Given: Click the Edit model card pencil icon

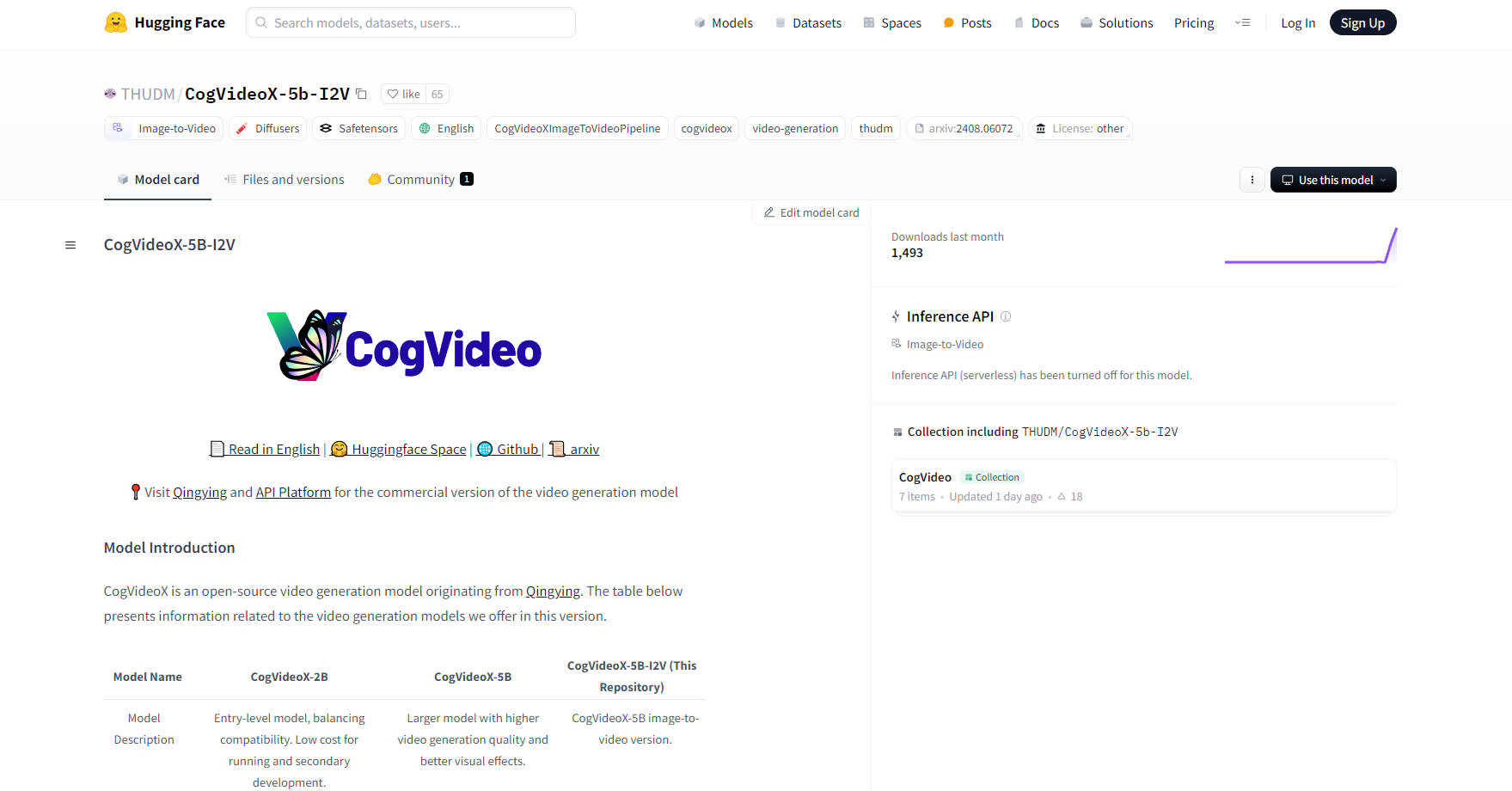Looking at the screenshot, I should [769, 212].
